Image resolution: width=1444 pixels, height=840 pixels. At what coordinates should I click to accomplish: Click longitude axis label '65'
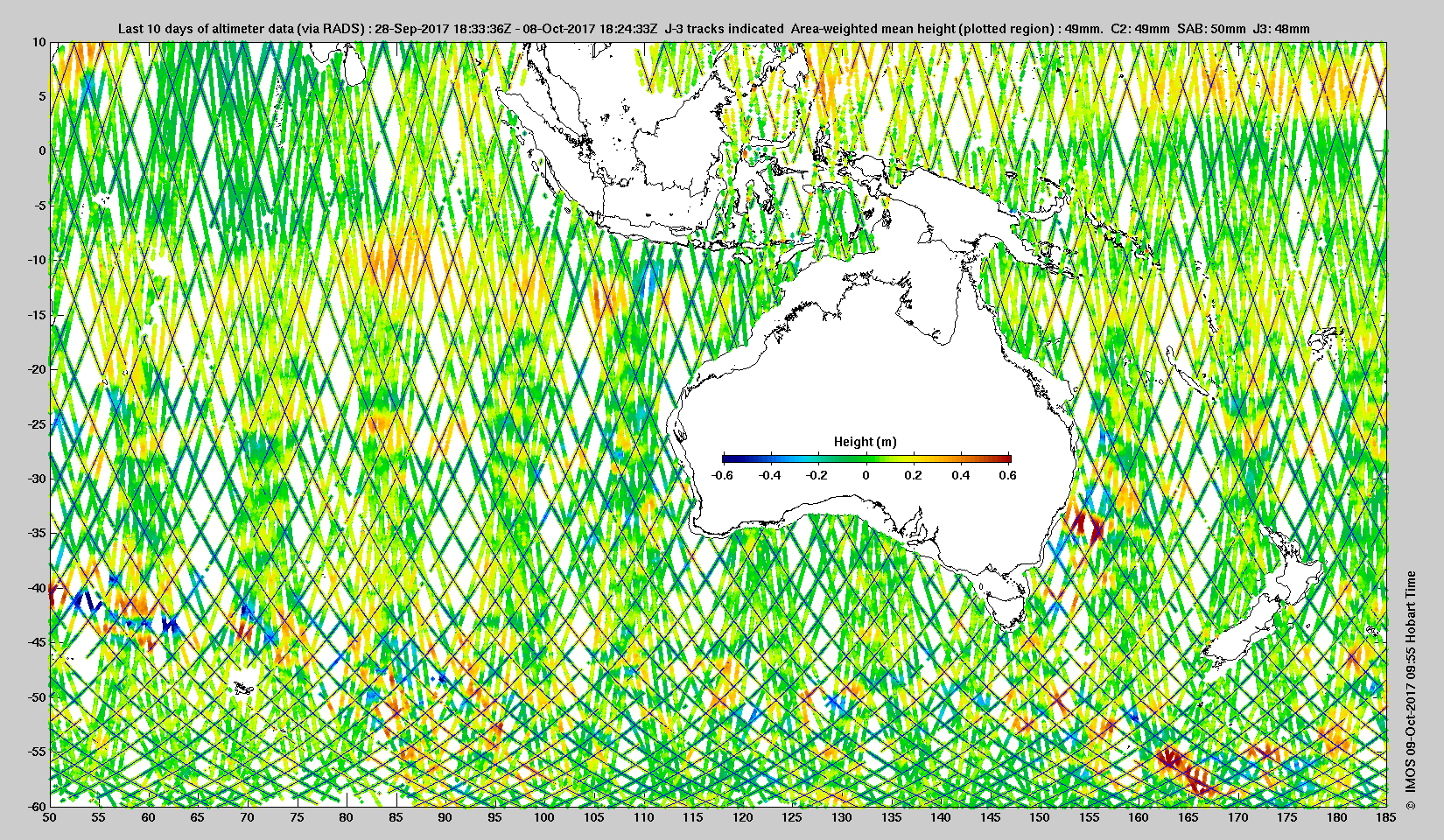(199, 817)
